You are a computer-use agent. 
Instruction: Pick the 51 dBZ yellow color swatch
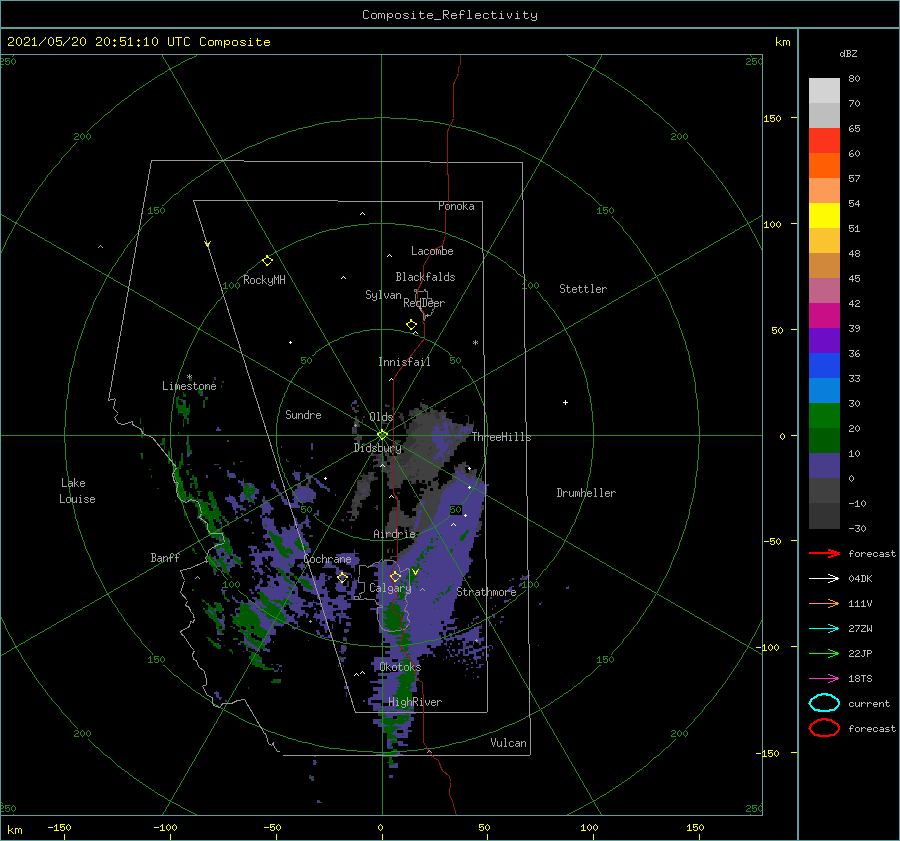(x=824, y=215)
